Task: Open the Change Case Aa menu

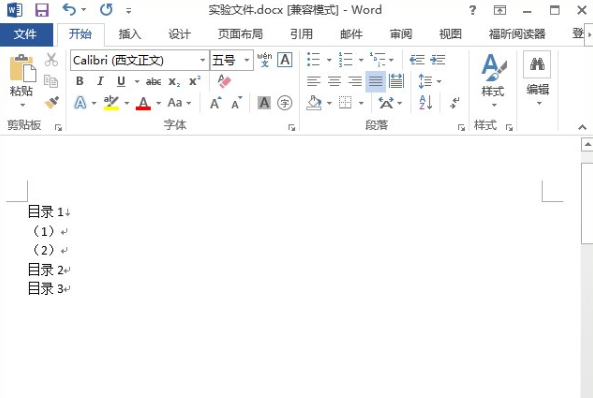Action: [179, 103]
